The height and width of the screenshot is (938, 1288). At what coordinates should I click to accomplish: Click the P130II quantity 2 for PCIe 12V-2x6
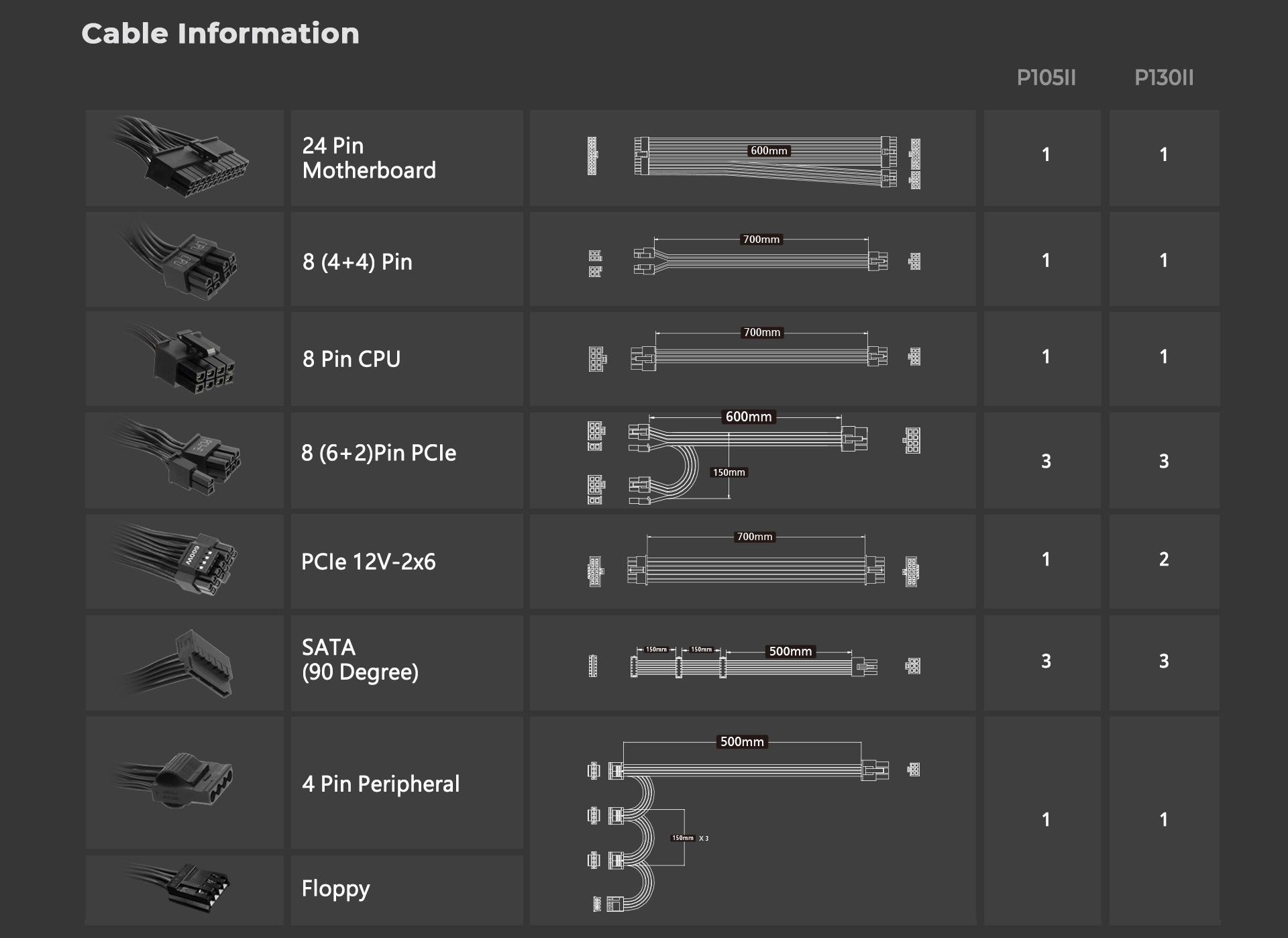pyautogui.click(x=1164, y=559)
